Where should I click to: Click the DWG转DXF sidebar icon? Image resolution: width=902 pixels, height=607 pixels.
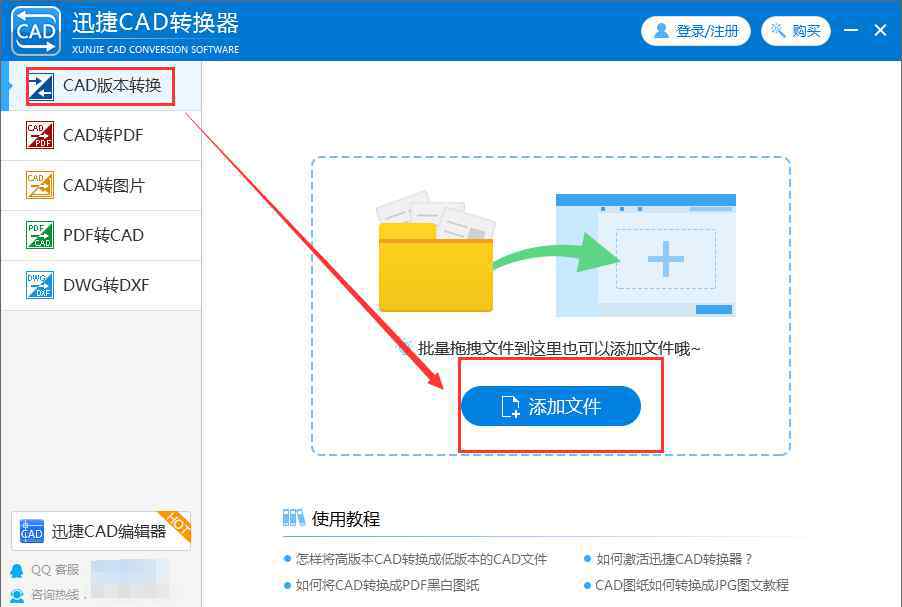[40, 285]
